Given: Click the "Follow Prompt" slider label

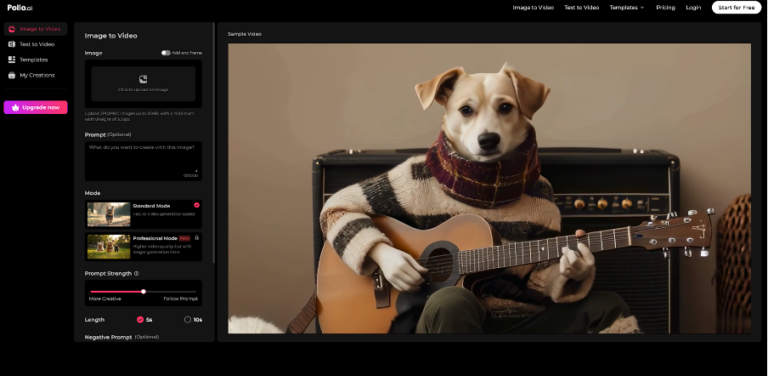Looking at the screenshot, I should pos(181,299).
